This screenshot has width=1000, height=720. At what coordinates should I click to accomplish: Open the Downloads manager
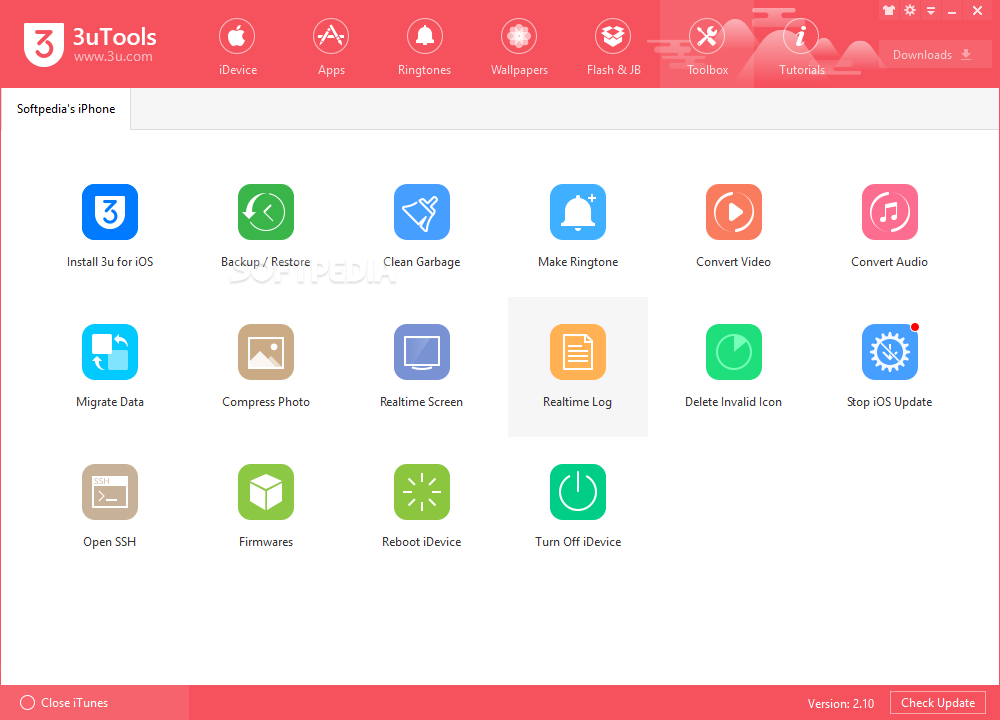click(x=935, y=55)
